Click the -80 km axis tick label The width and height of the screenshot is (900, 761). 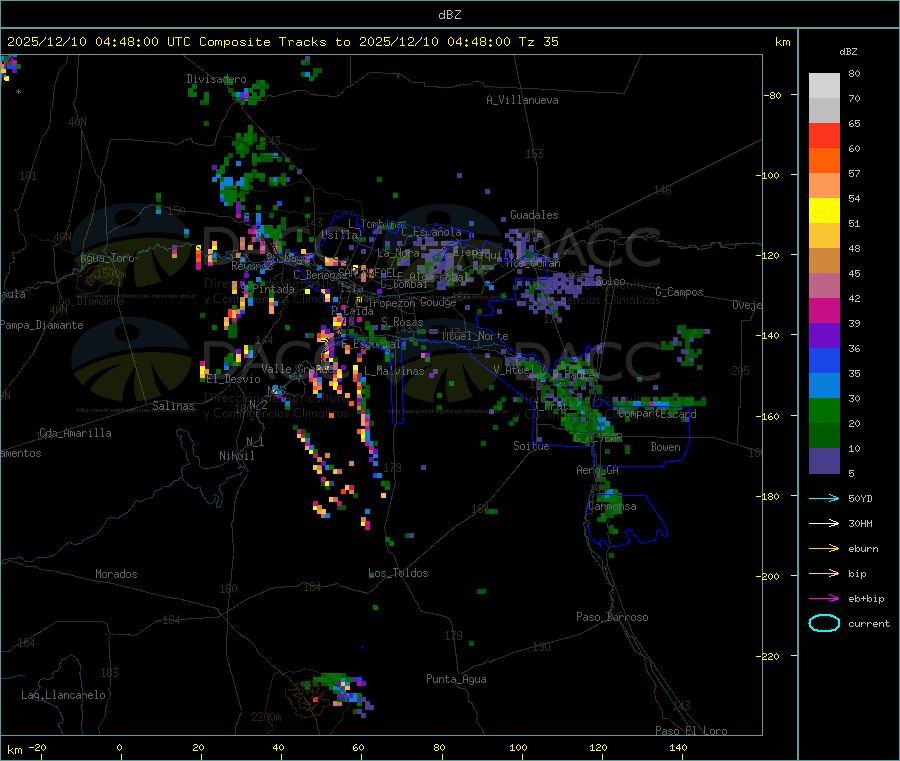coord(772,95)
